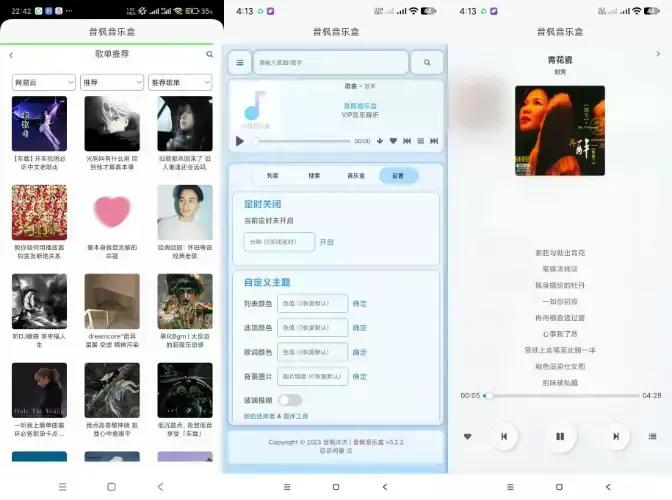Toggle the 玻璃模糊 switch

pyautogui.click(x=289, y=400)
